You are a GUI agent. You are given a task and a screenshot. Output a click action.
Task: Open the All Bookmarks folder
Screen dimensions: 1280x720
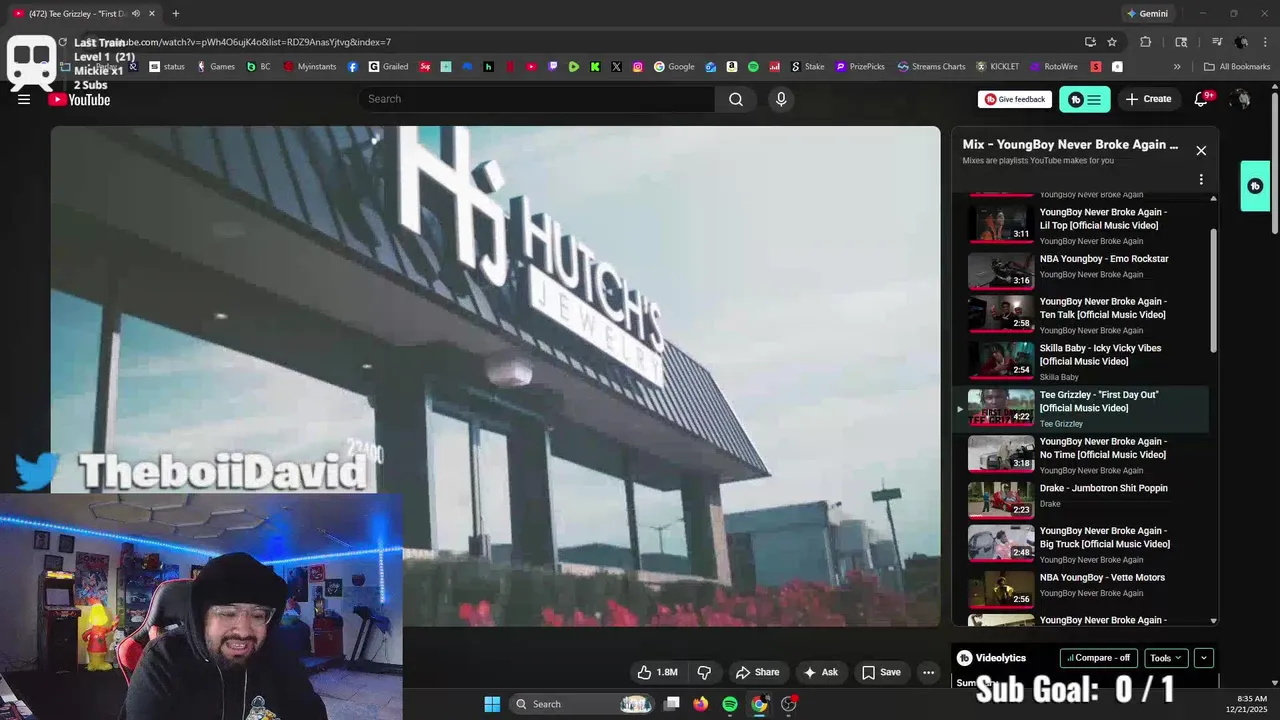(1237, 67)
